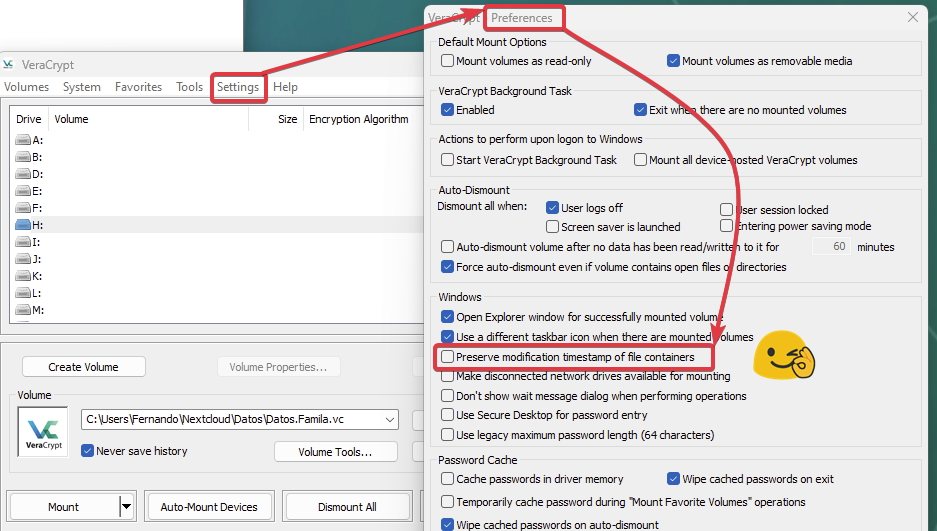Click the Encryption Algorithm column header
Viewport: 937px width, 531px height.
click(358, 119)
